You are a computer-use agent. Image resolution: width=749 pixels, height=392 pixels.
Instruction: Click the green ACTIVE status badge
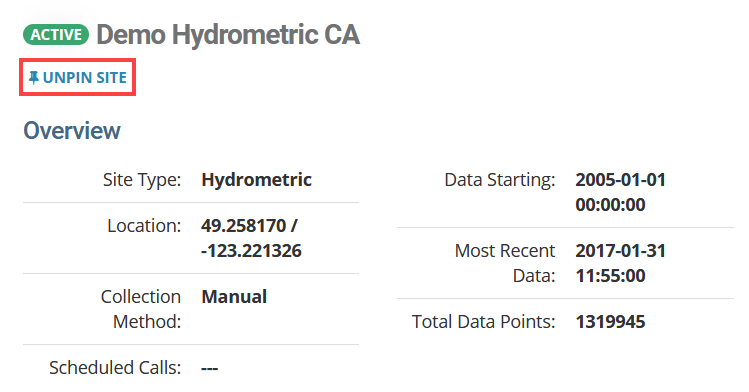56,35
